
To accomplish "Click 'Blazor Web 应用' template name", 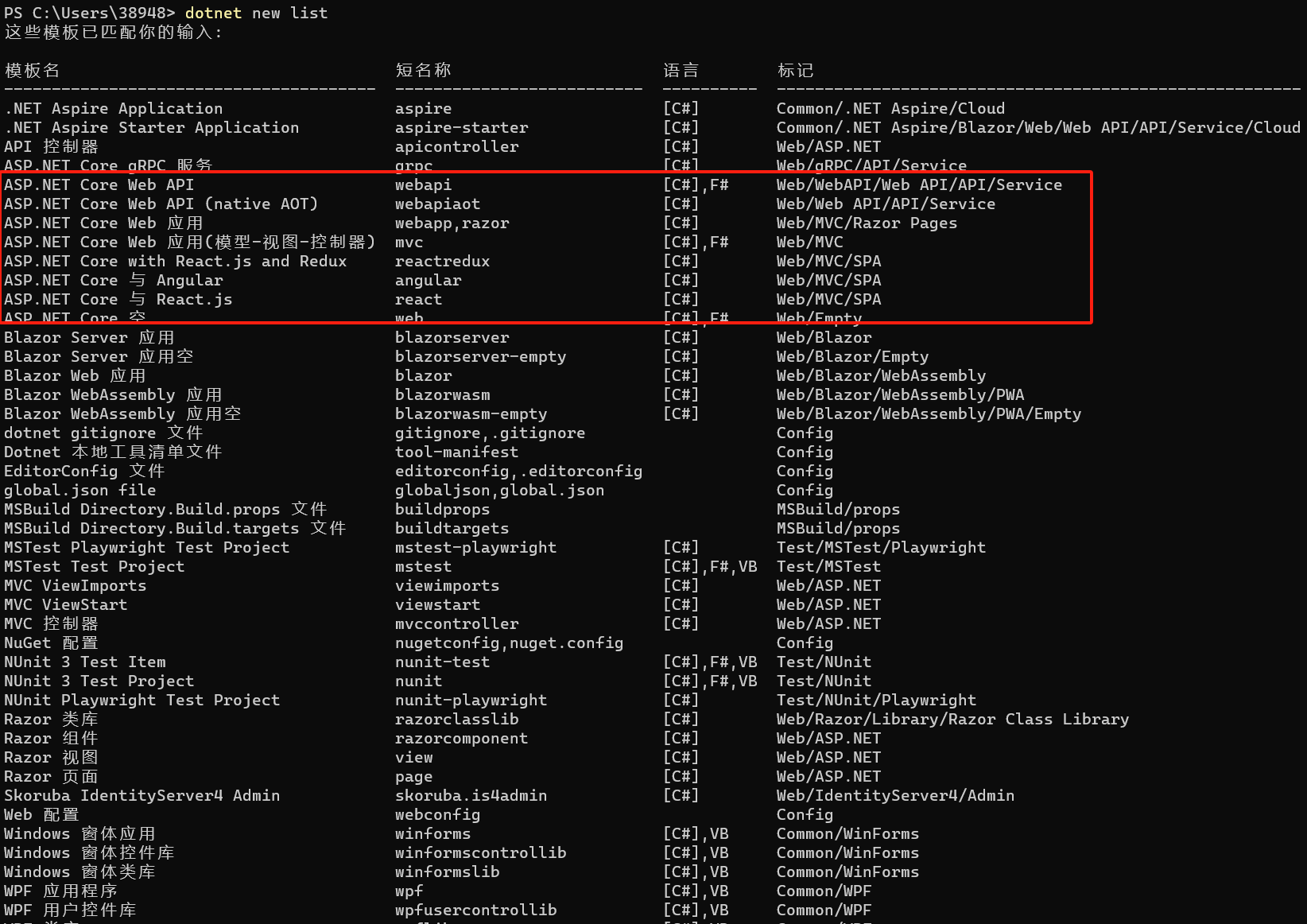I will tap(76, 375).
